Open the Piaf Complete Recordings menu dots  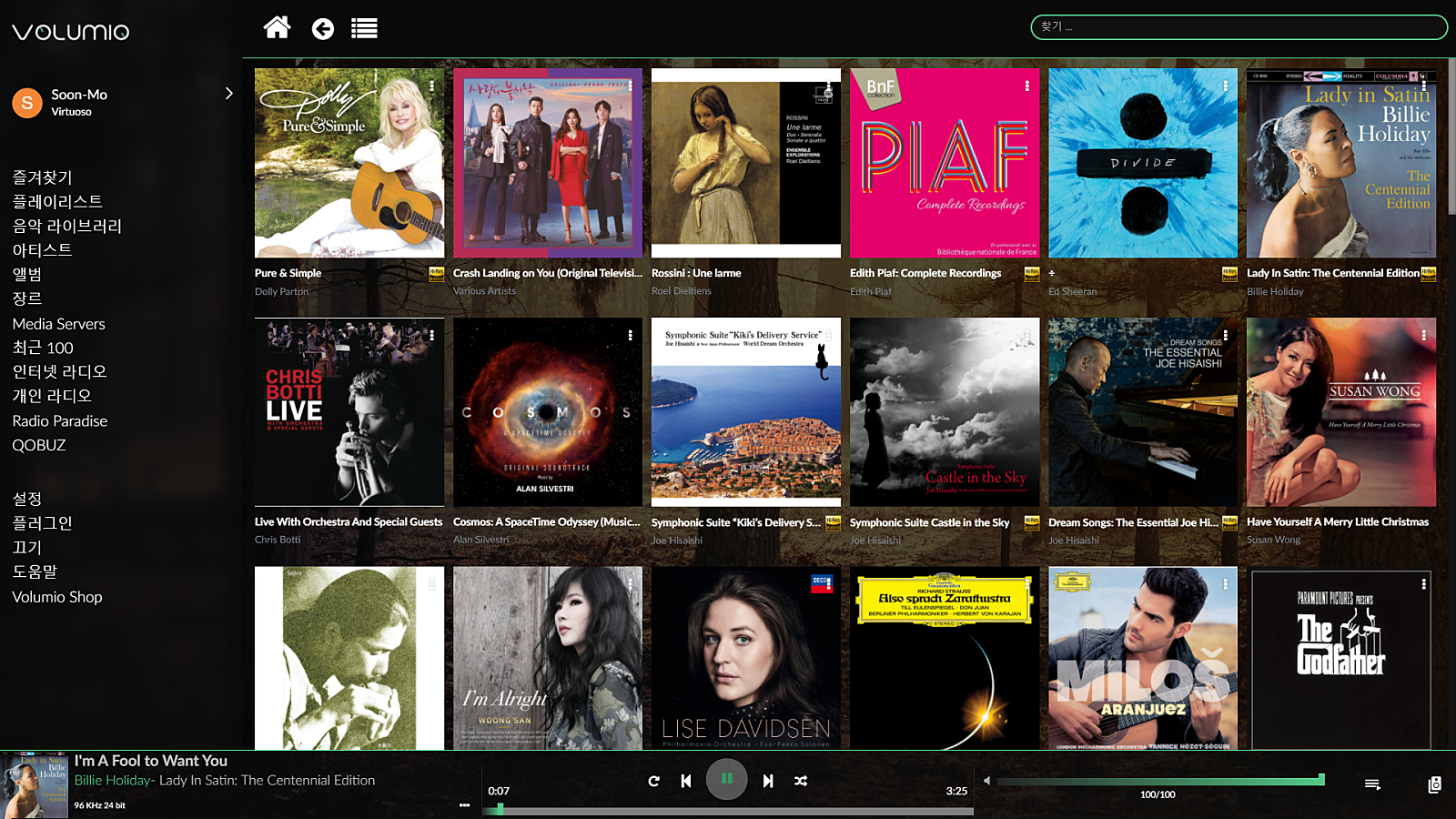pos(1026,86)
